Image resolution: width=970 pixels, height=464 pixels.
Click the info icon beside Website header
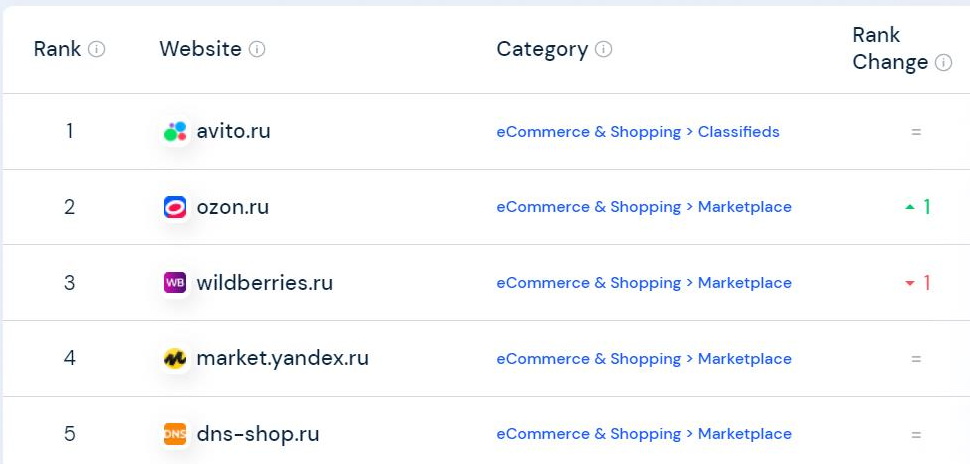(x=257, y=49)
